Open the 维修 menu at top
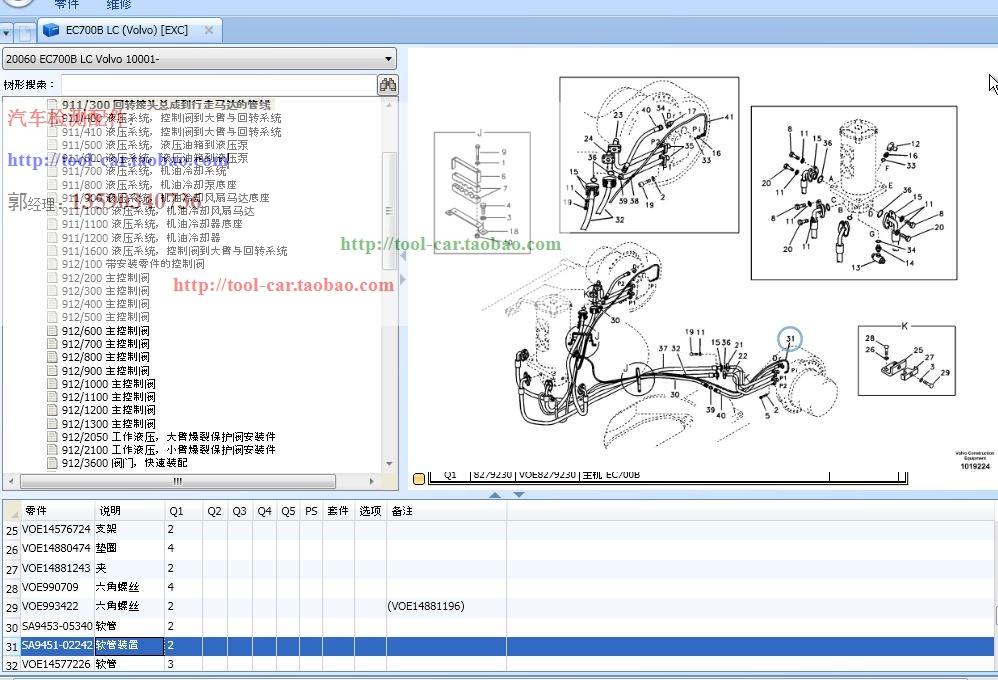Image resolution: width=998 pixels, height=680 pixels. 118,4
